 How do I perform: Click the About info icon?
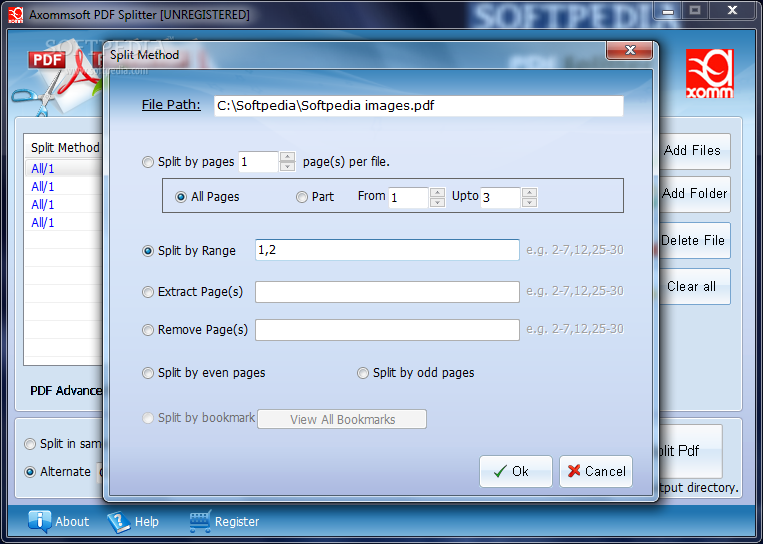point(39,521)
